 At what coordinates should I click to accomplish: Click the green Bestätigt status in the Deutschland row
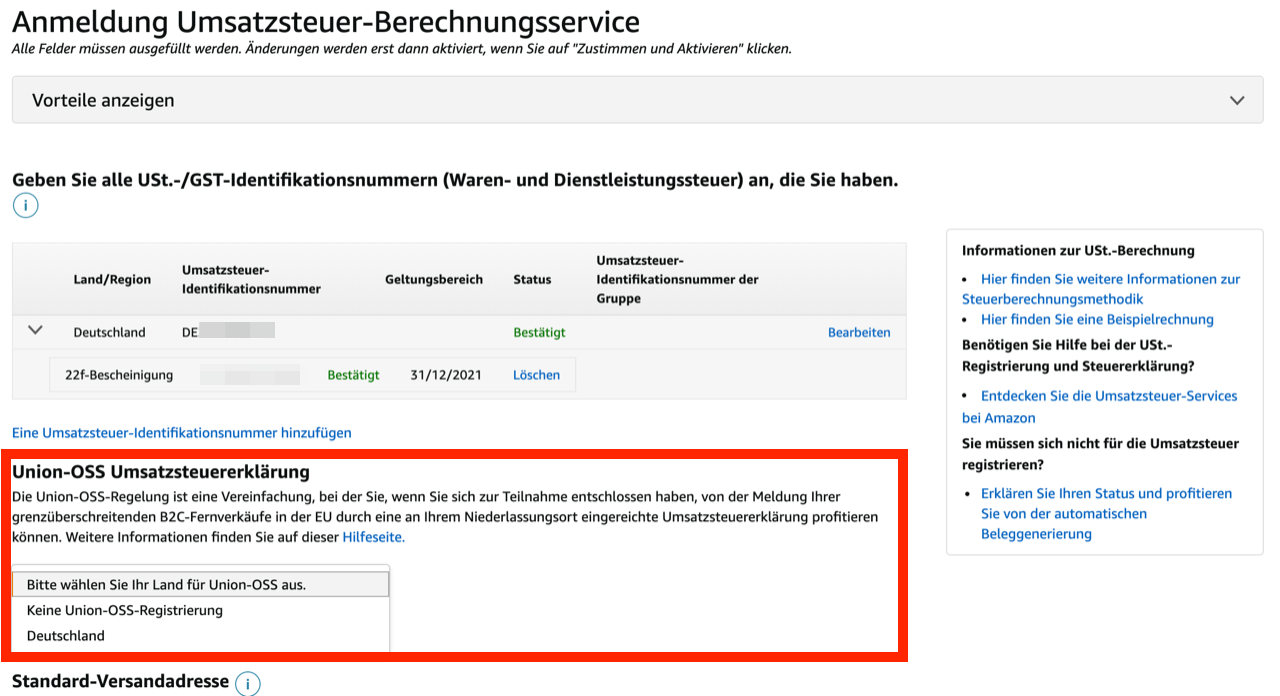[539, 332]
